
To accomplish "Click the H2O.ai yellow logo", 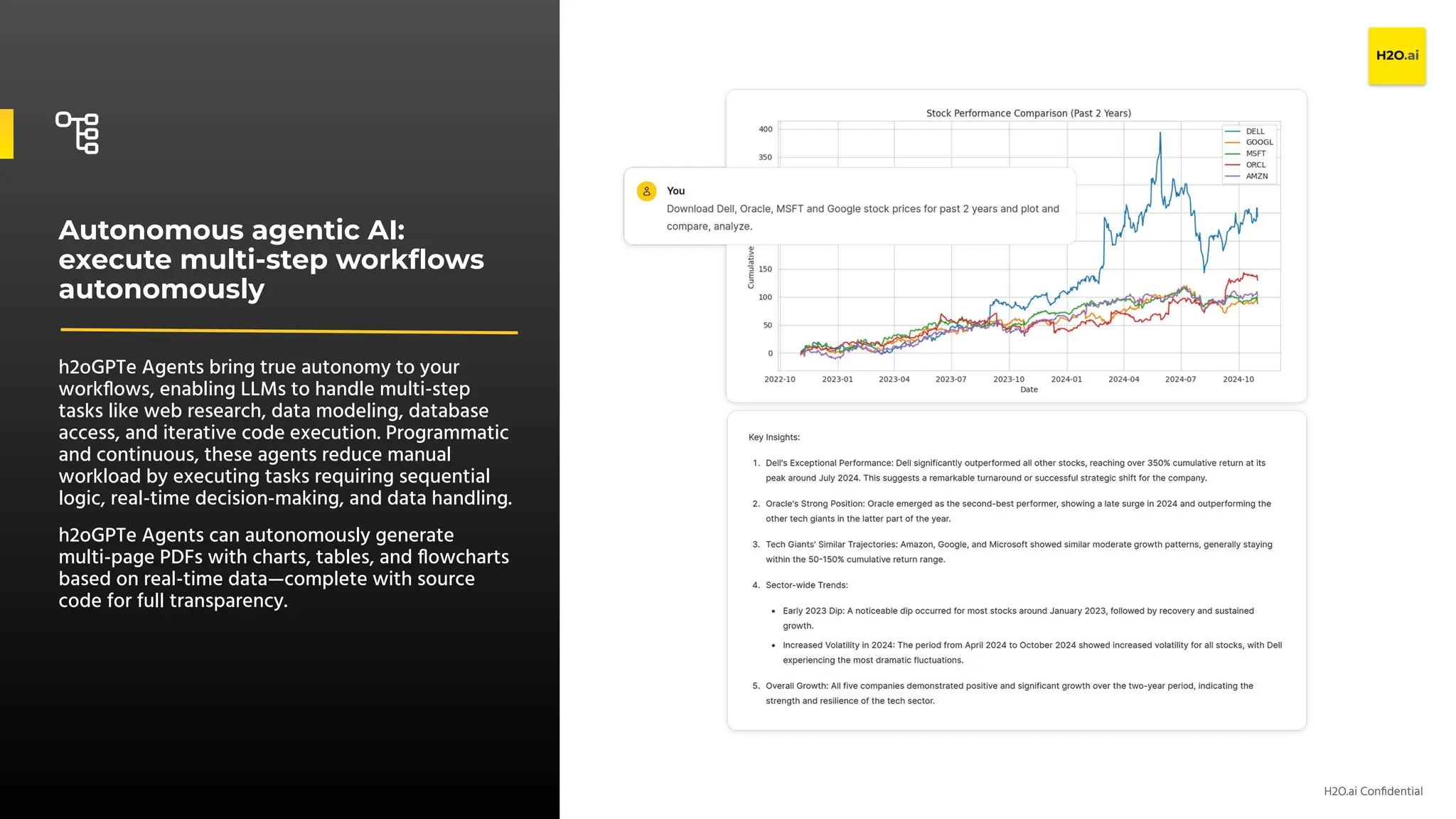I will coord(1396,55).
